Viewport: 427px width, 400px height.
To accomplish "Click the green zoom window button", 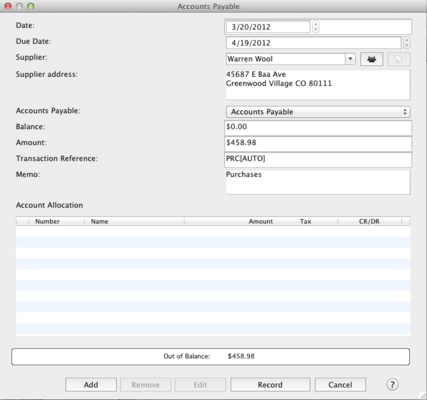I will coord(31,6).
